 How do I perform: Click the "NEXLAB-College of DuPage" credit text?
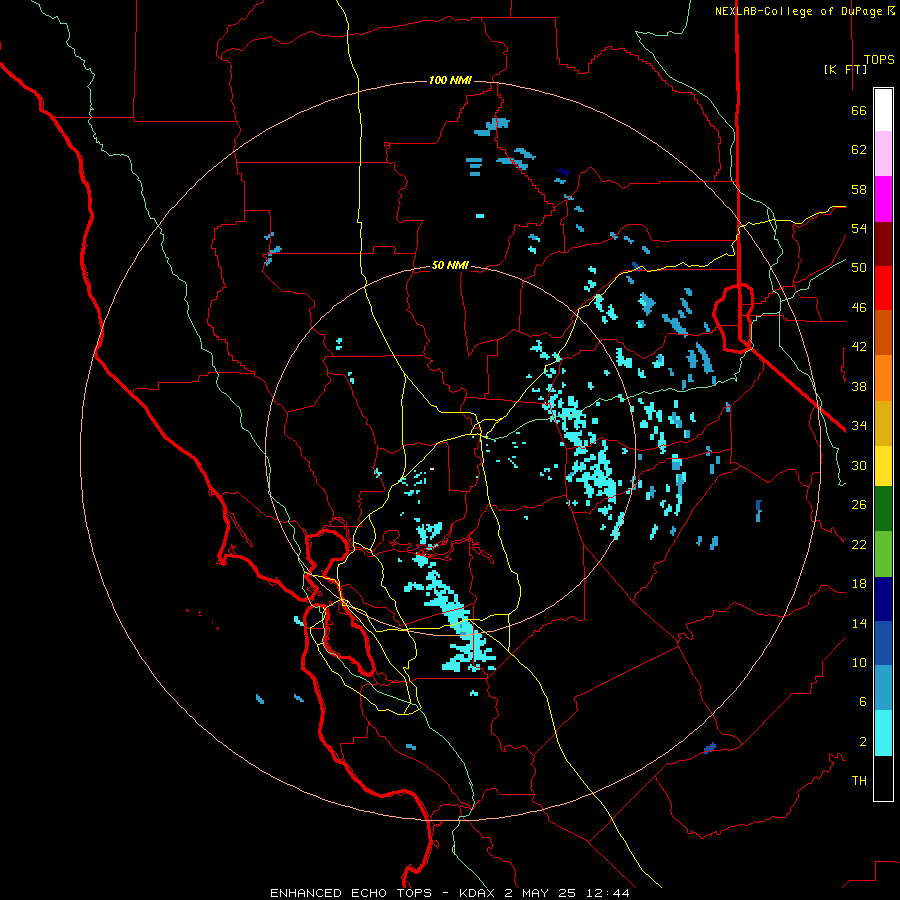(800, 11)
